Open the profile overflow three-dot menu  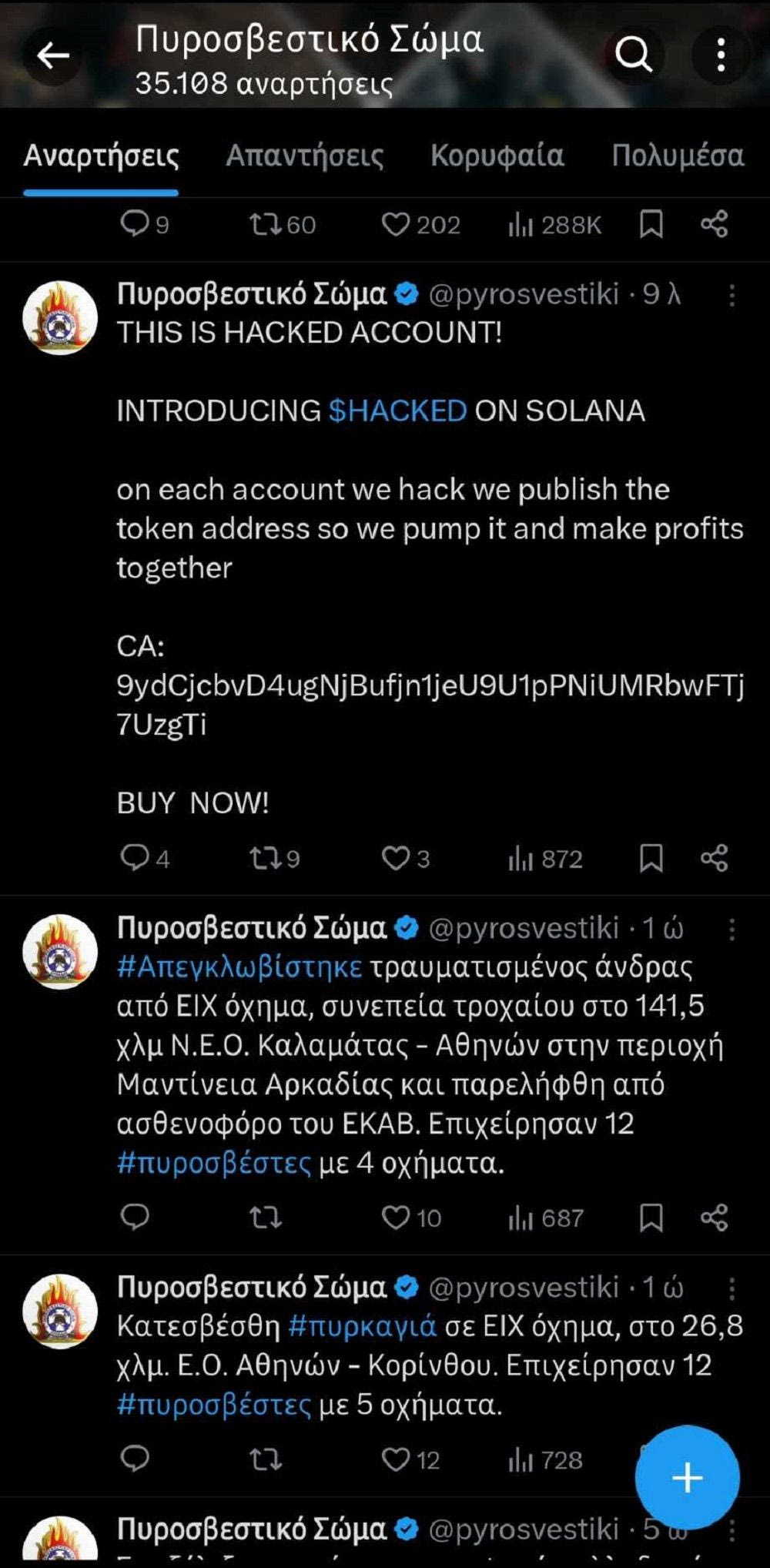coord(721,55)
